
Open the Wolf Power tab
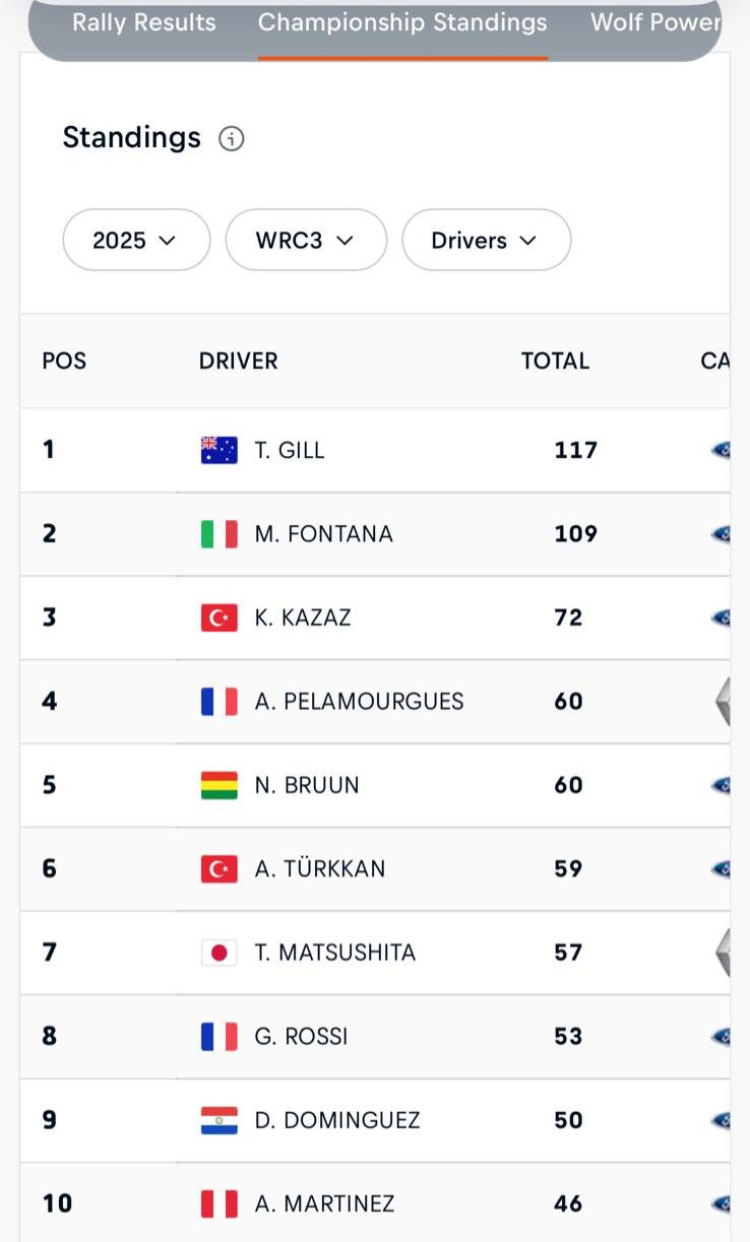[655, 23]
